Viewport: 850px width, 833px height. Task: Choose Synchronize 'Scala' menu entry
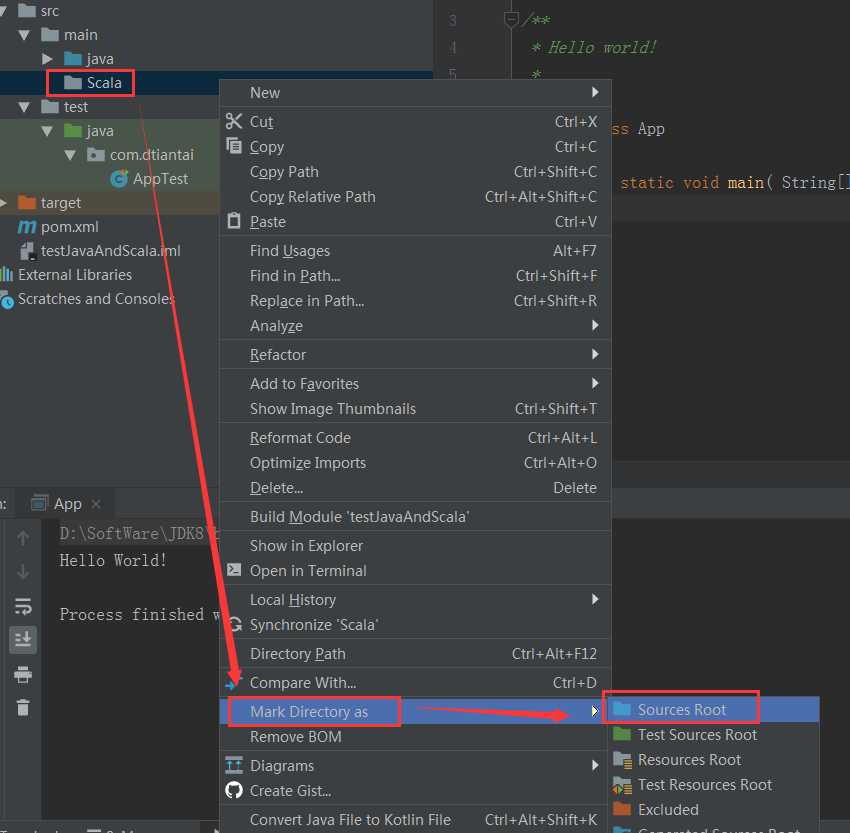[x=415, y=624]
